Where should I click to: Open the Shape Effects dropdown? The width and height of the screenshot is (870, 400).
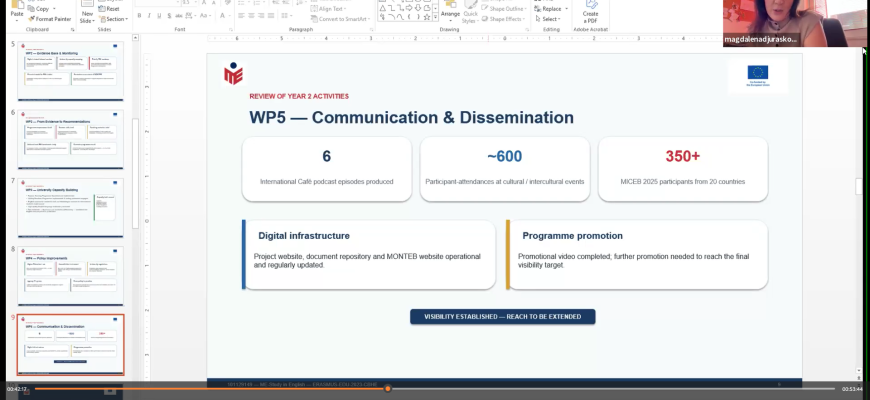click(503, 19)
